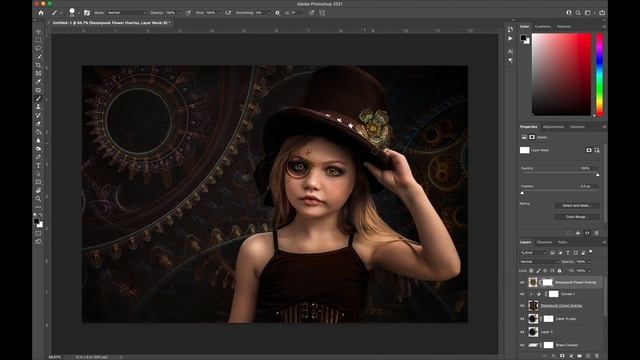
Task: Click the Feather slider handle
Action: click(x=522, y=193)
